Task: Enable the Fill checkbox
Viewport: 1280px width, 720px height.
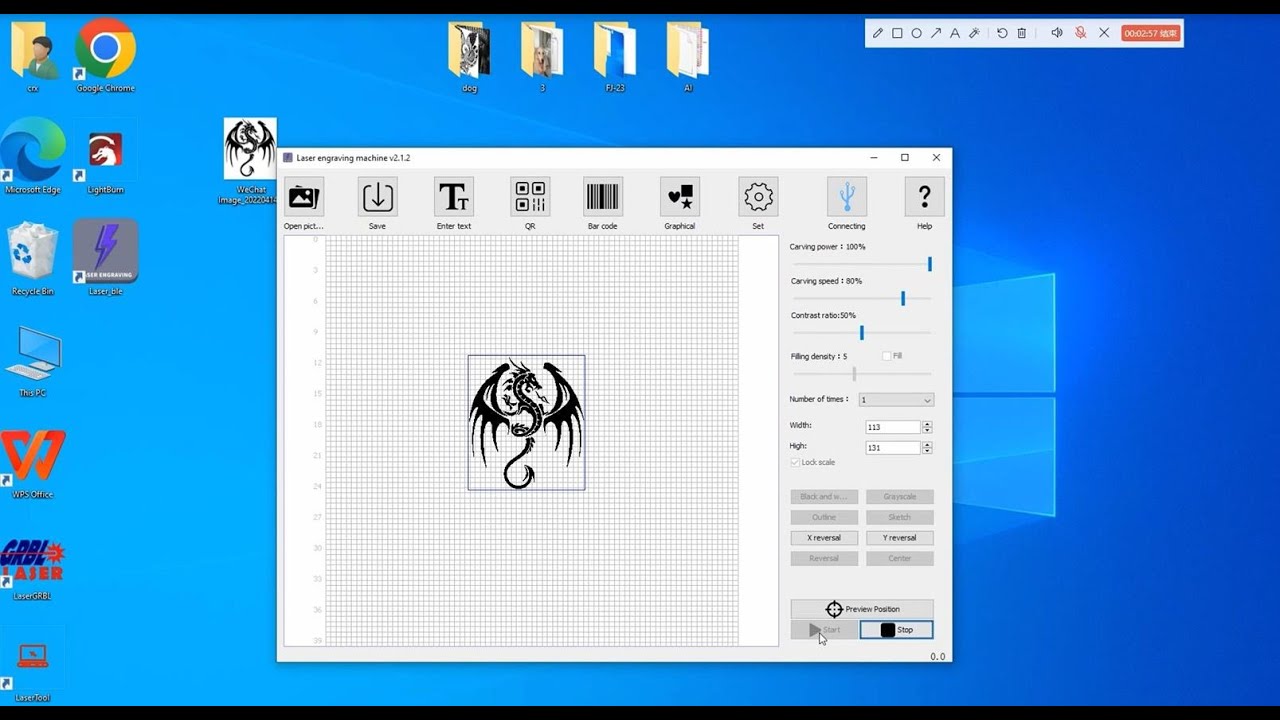Action: [x=887, y=356]
